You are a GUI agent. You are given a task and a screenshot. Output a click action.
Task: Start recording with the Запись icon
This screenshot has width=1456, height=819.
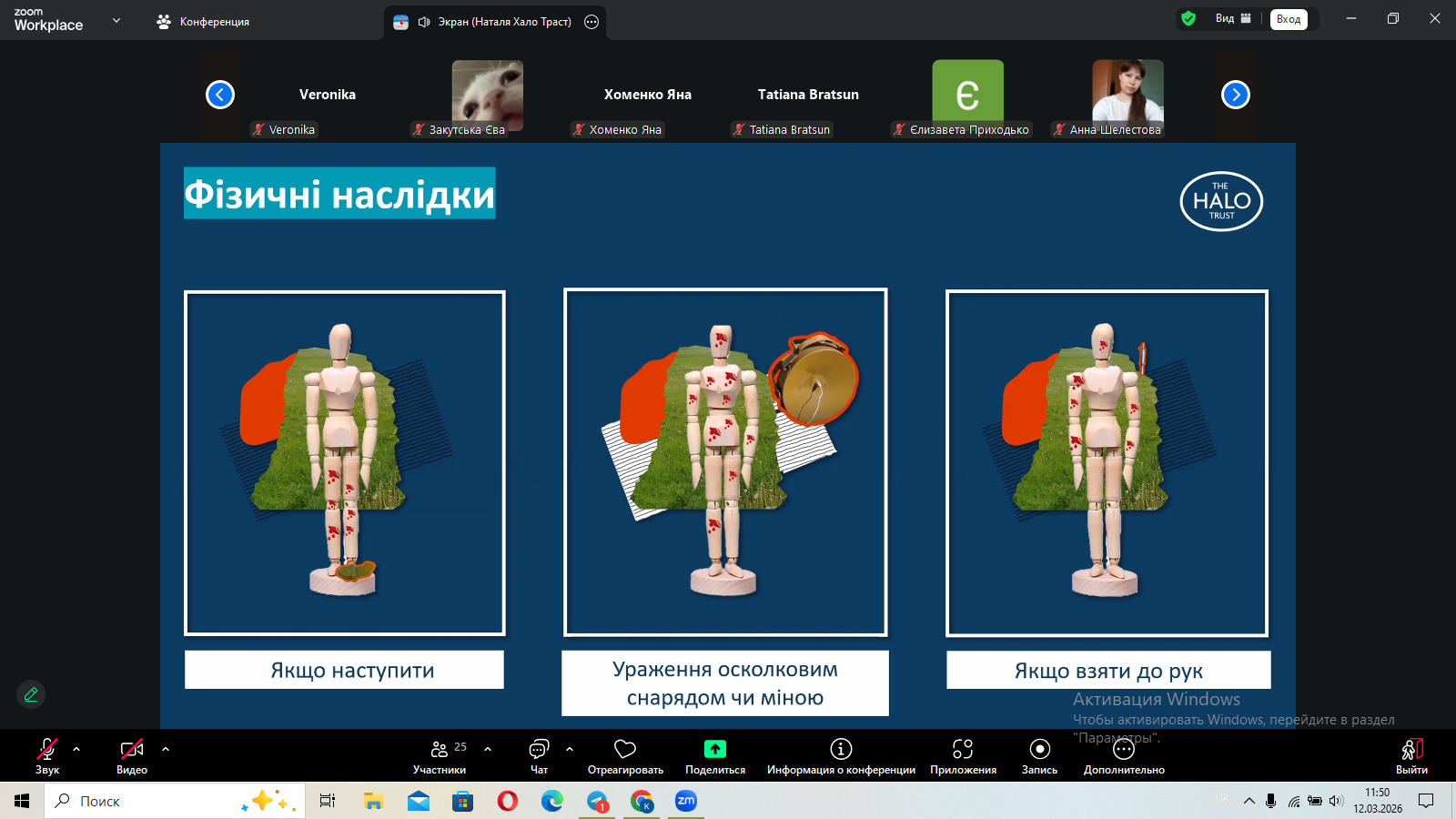click(1039, 749)
